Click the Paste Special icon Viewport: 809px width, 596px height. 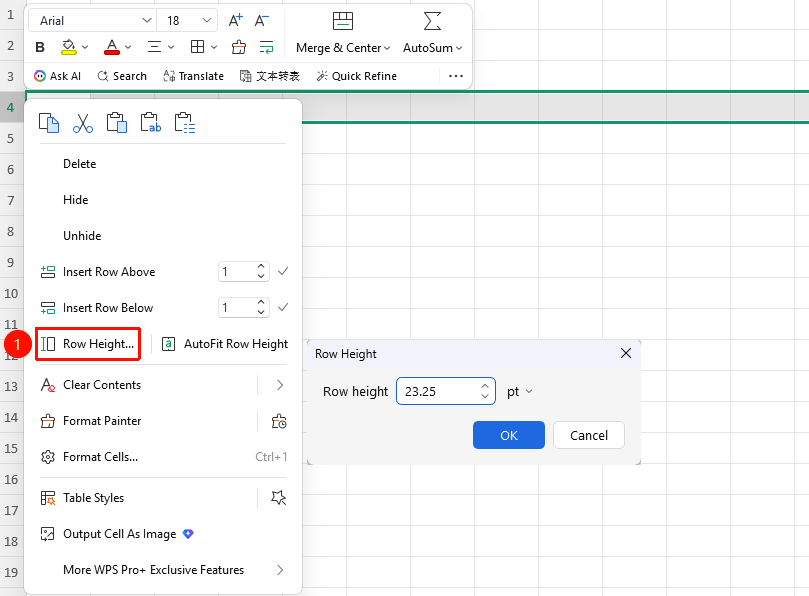(x=185, y=123)
